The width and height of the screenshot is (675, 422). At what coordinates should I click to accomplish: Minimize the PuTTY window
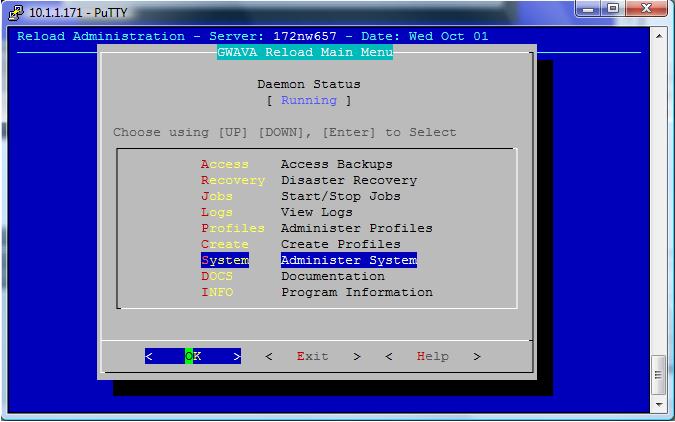point(588,9)
